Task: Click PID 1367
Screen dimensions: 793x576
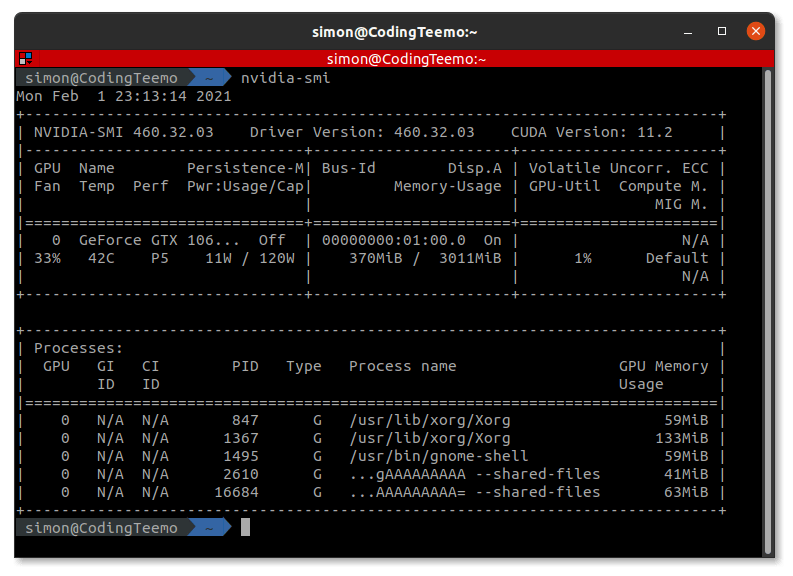Action: [241, 438]
